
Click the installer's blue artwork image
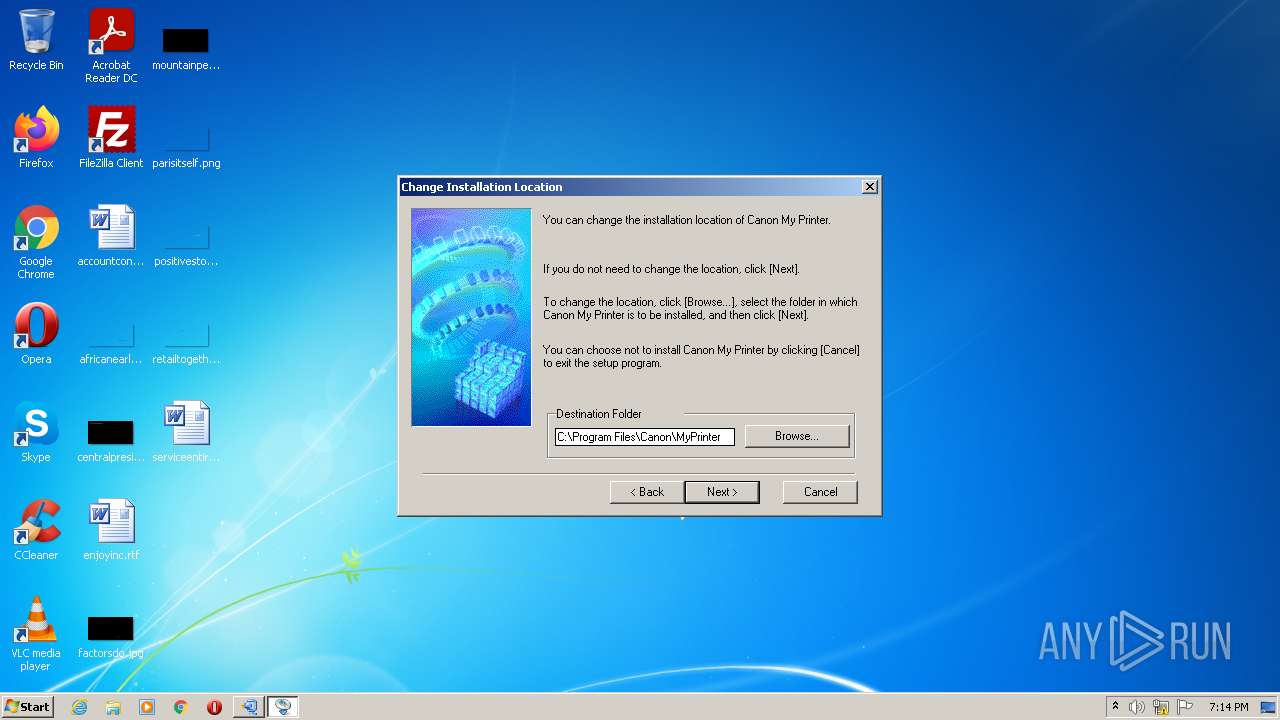471,317
